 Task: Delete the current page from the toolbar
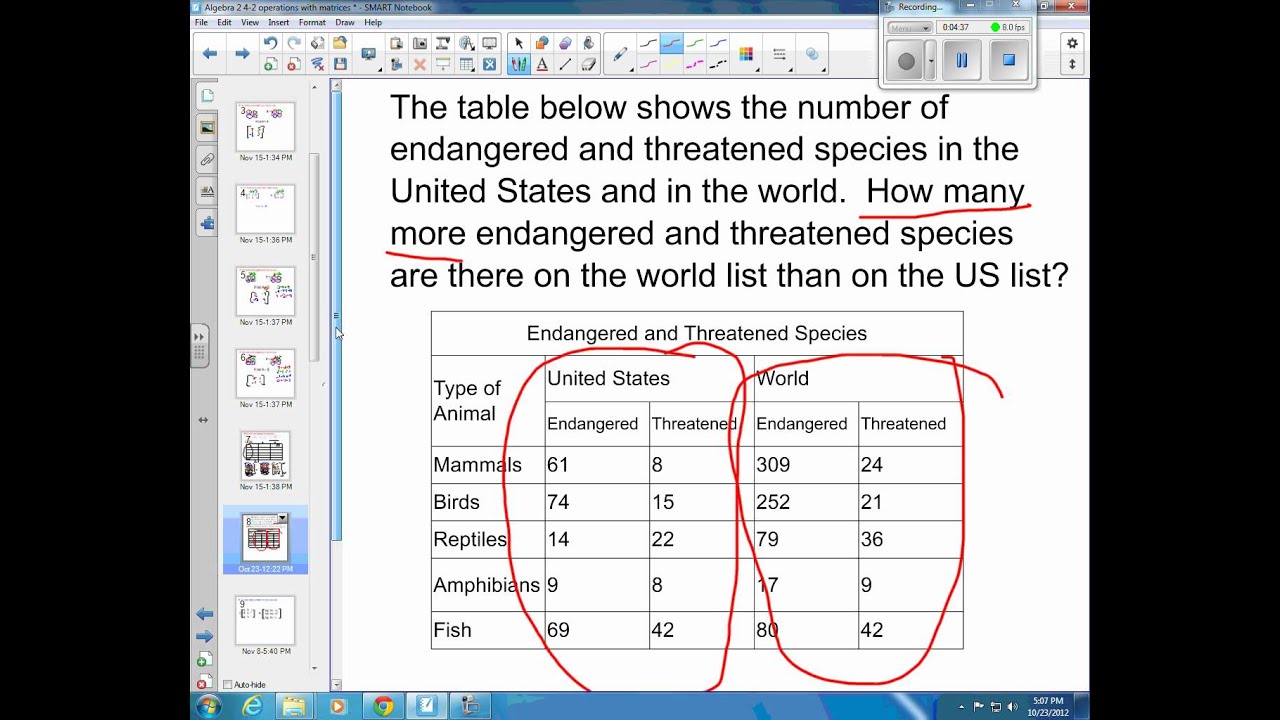pyautogui.click(x=294, y=64)
